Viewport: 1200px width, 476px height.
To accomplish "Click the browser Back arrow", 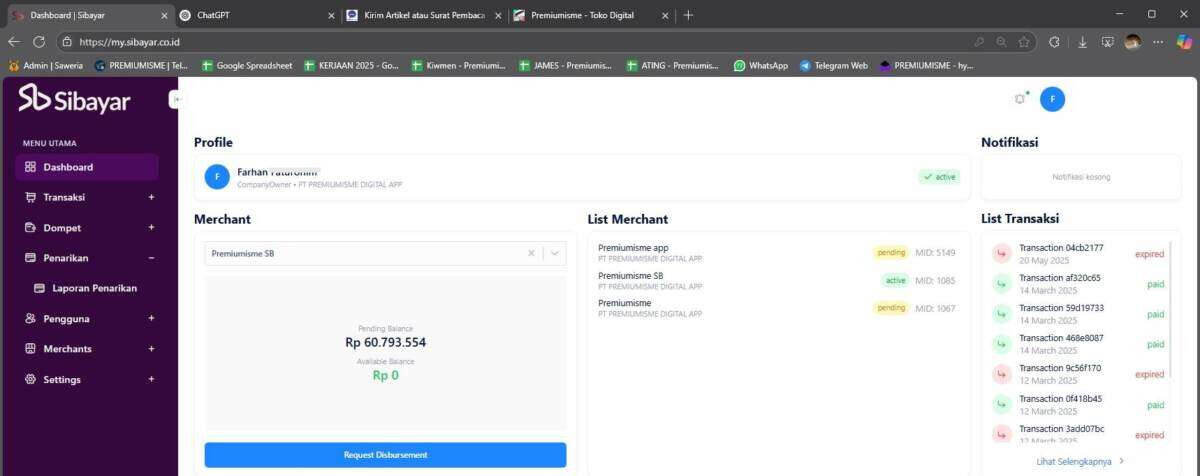I will click(x=14, y=42).
